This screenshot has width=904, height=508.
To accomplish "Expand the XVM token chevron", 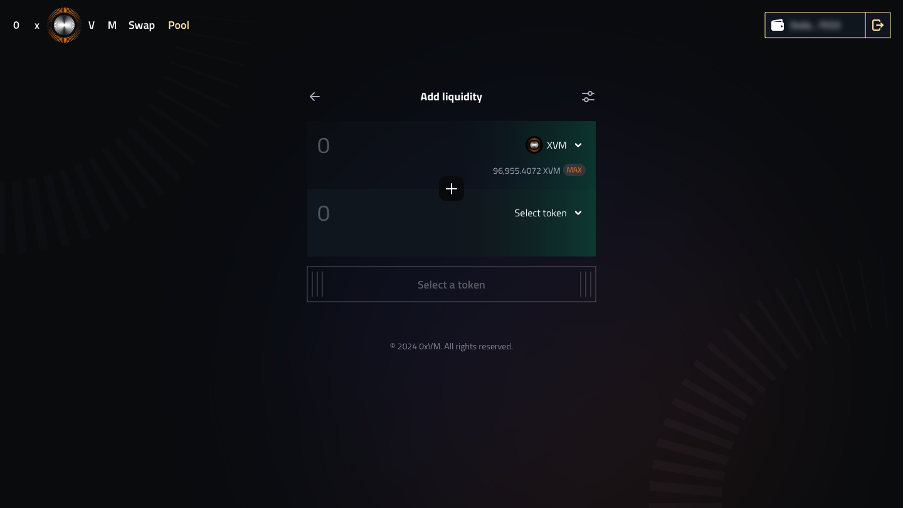I will (x=578, y=145).
